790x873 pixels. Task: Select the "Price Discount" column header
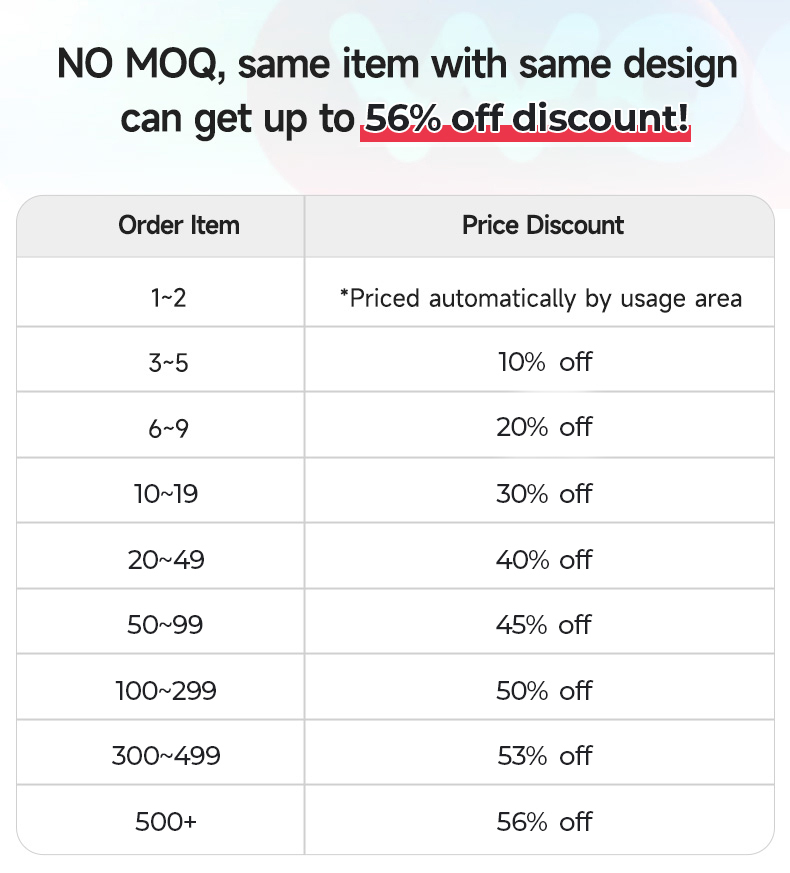[x=543, y=225]
